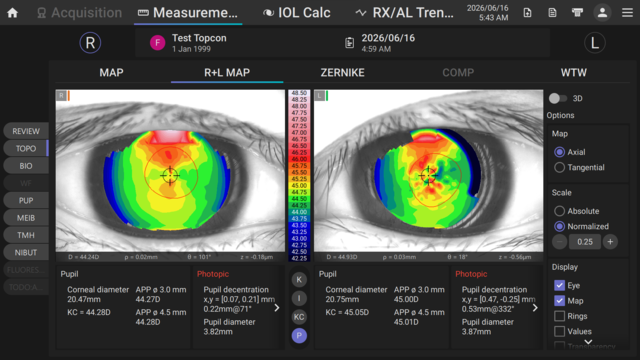Image resolution: width=640 pixels, height=360 pixels.
Task: Expand left eye Photopic panel arrow
Action: [535, 308]
